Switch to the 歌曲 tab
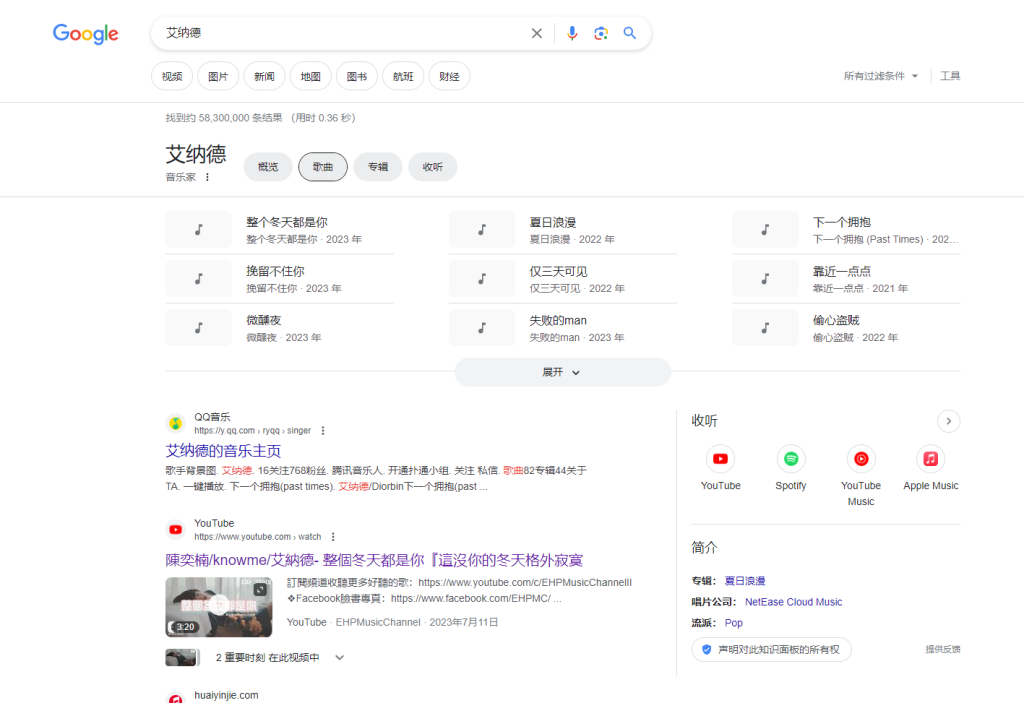 [323, 167]
